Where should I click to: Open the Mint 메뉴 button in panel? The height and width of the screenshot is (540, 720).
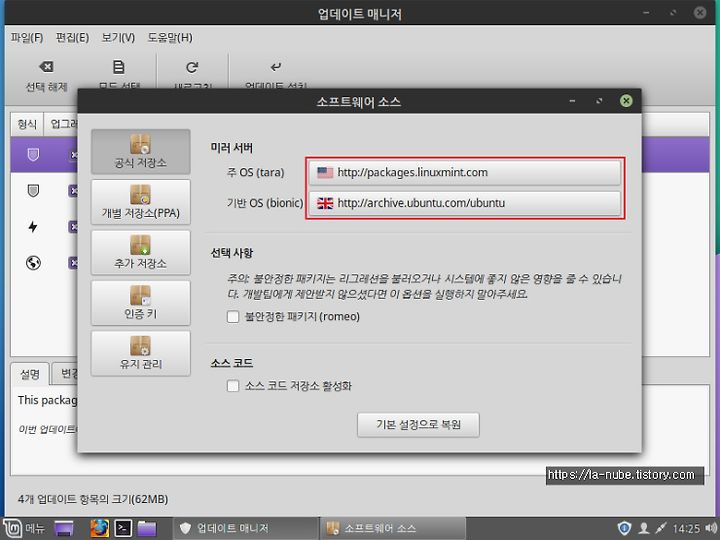(x=24, y=529)
